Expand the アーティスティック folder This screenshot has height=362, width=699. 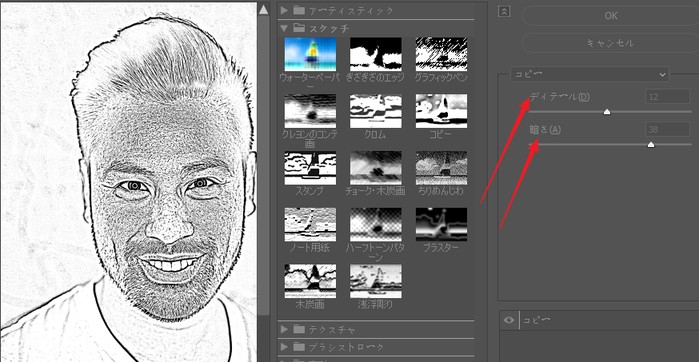click(x=284, y=10)
